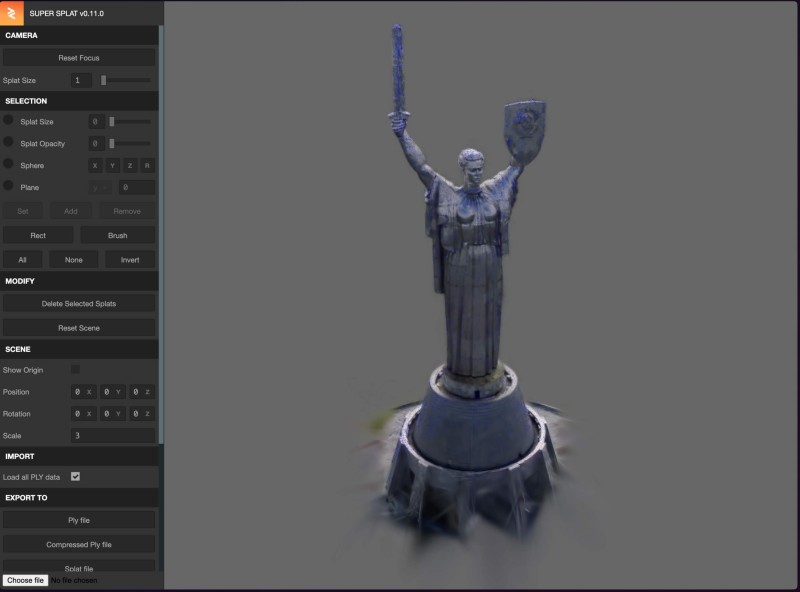Export to Splat file
Image resolution: width=800 pixels, height=592 pixels.
(x=79, y=566)
